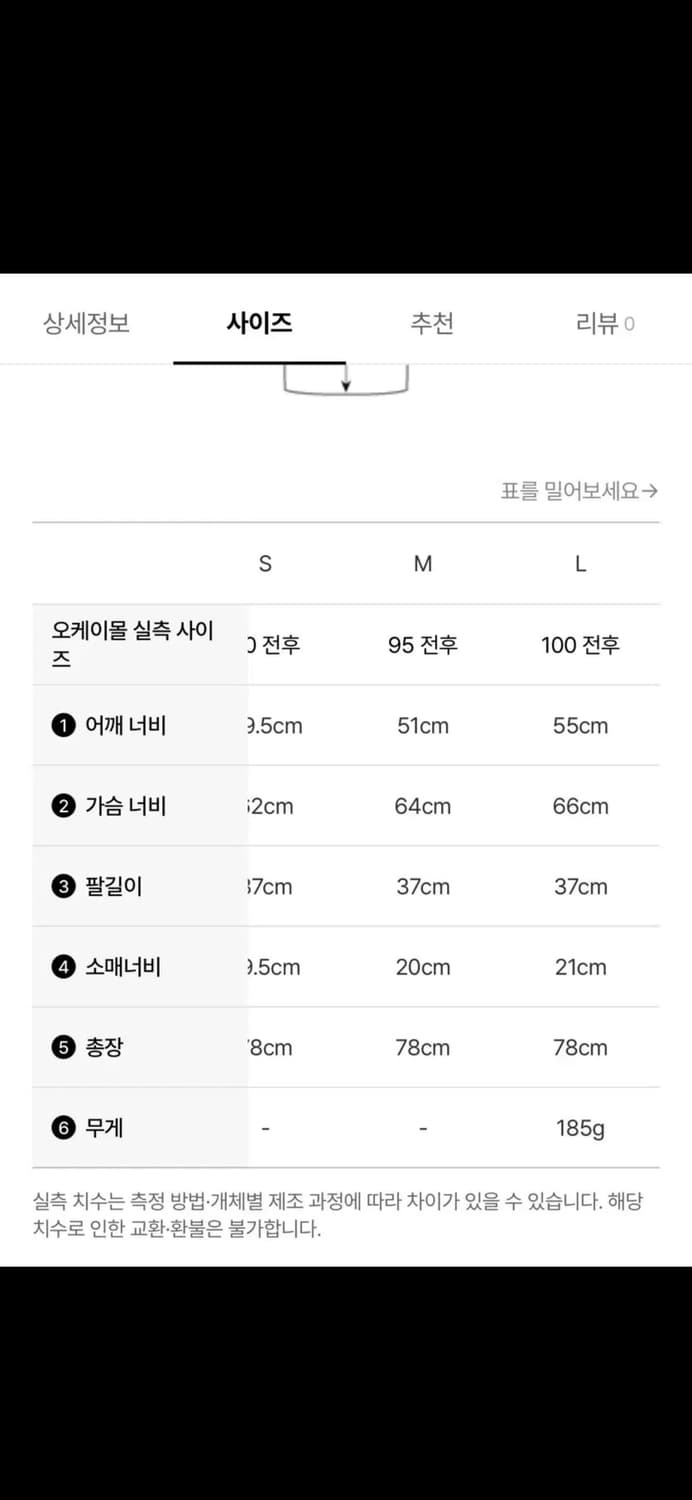Select the ❸ 팔길이 circle icon
692x1500 pixels.
pos(64,887)
